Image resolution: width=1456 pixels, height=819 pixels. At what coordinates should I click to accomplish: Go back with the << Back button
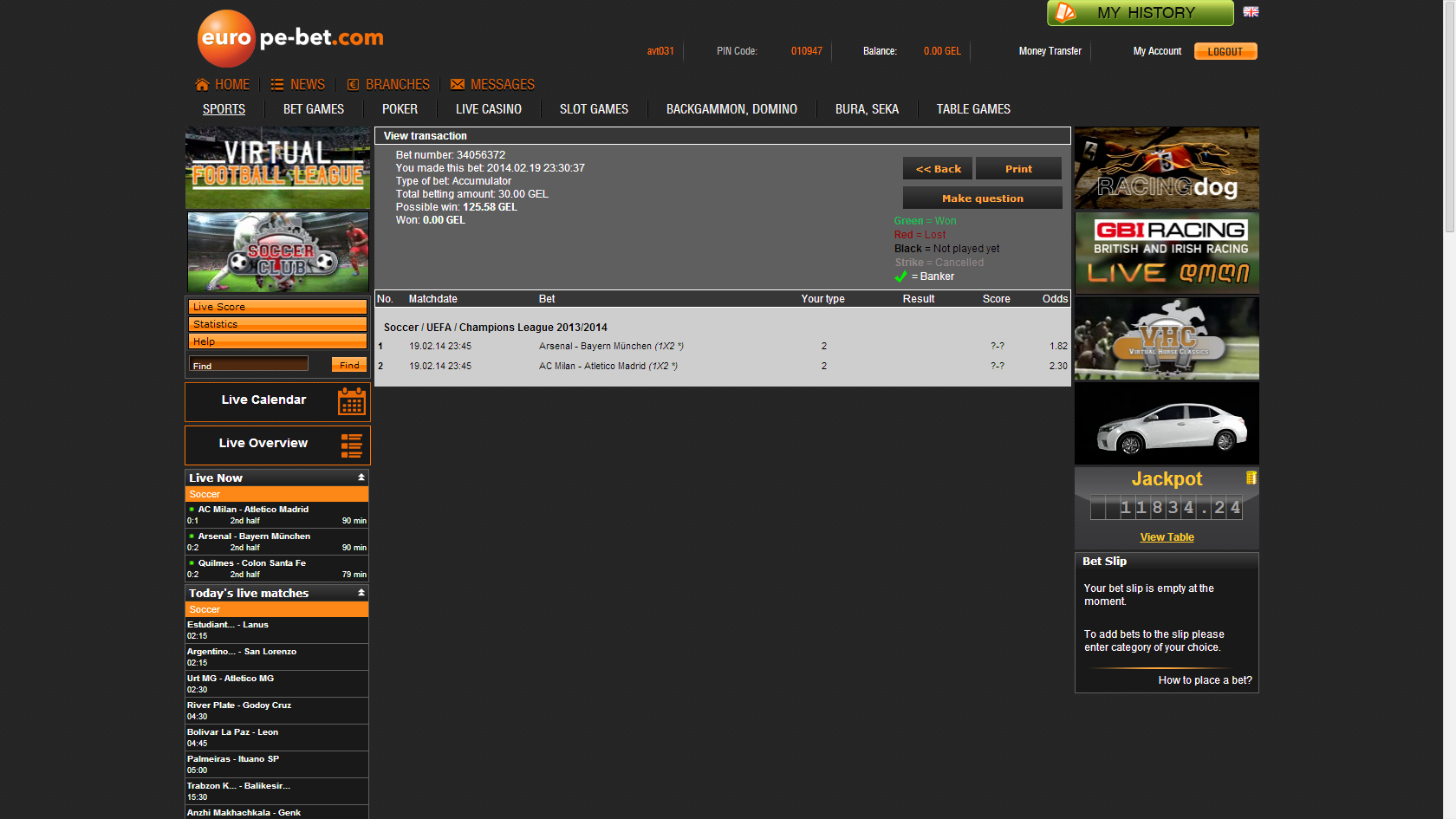click(939, 169)
